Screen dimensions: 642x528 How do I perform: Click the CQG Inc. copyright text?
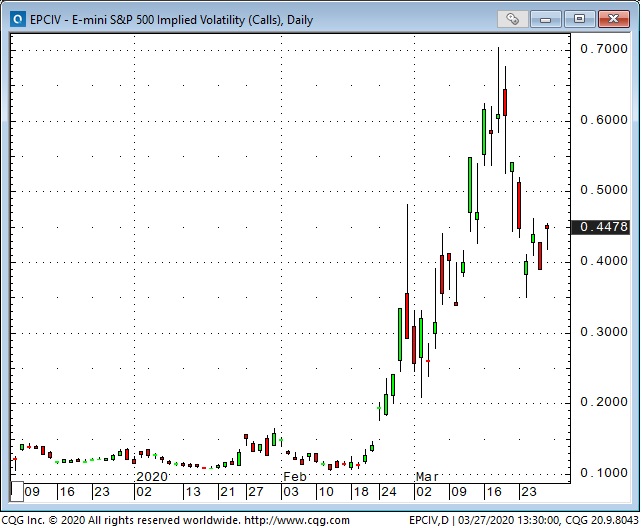click(121, 520)
